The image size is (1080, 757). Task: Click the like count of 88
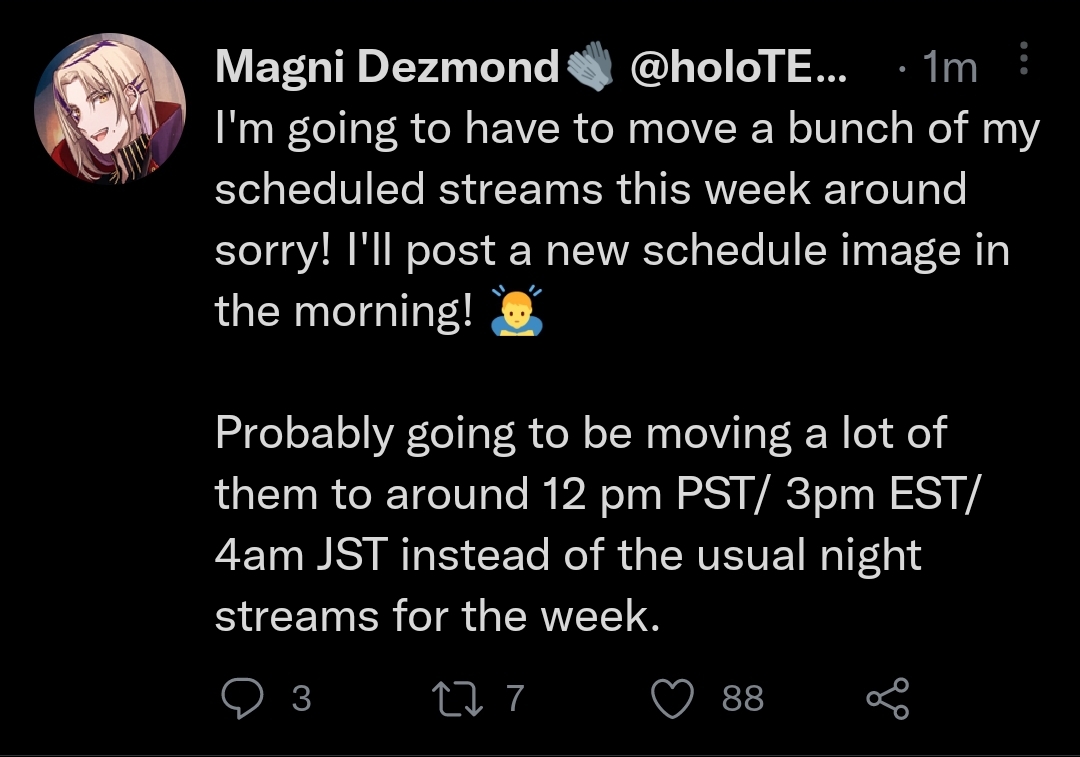click(742, 698)
